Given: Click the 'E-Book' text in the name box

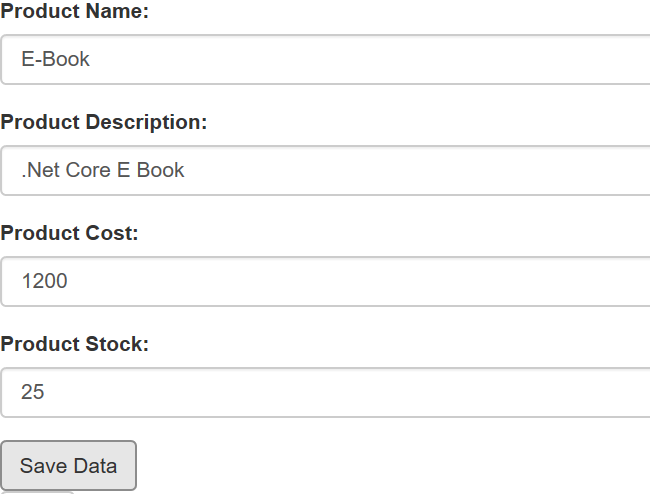Looking at the screenshot, I should pyautogui.click(x=56, y=60).
